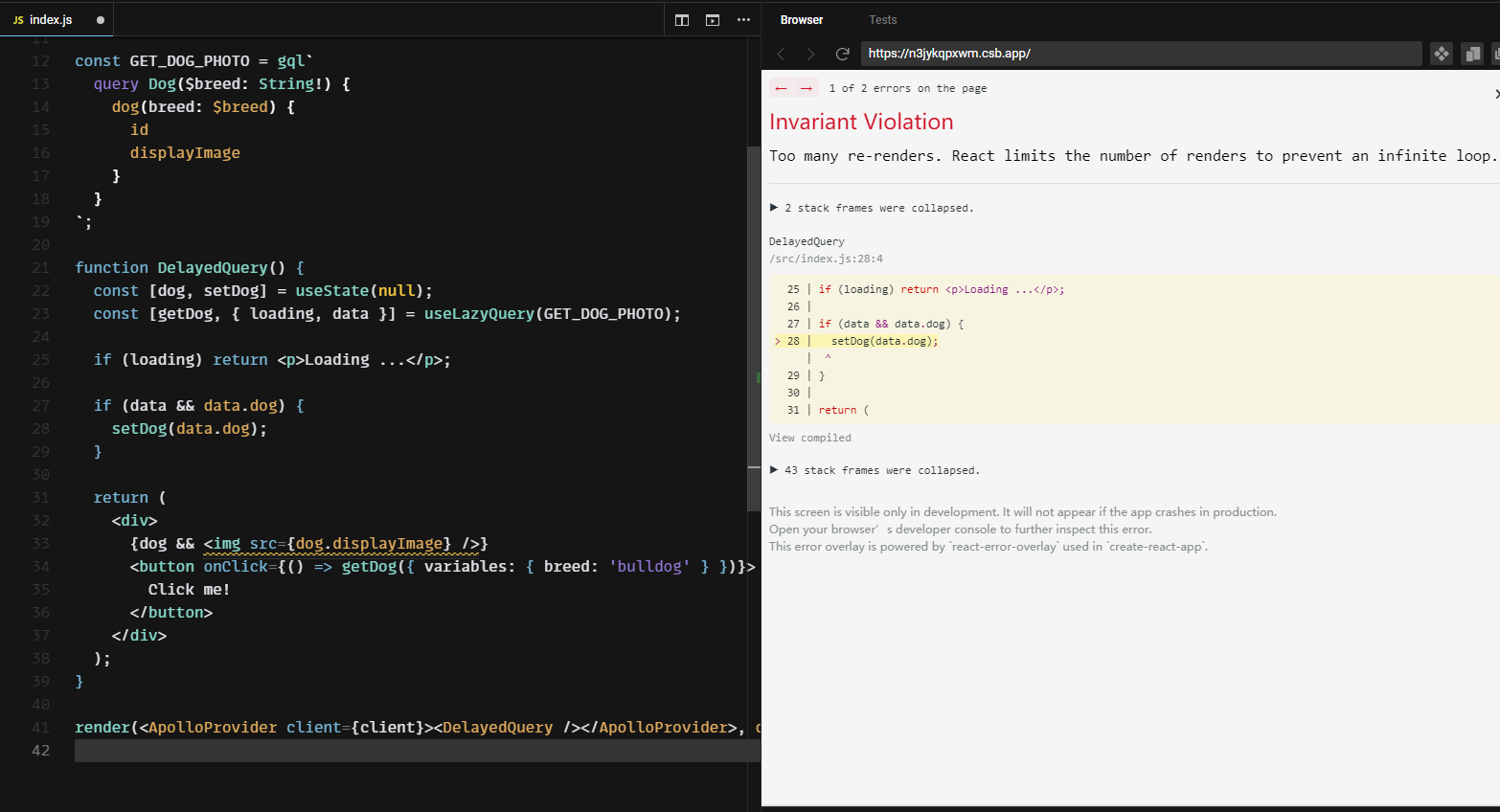
Task: Expand the 2 collapsed stack frames
Action: pos(872,208)
